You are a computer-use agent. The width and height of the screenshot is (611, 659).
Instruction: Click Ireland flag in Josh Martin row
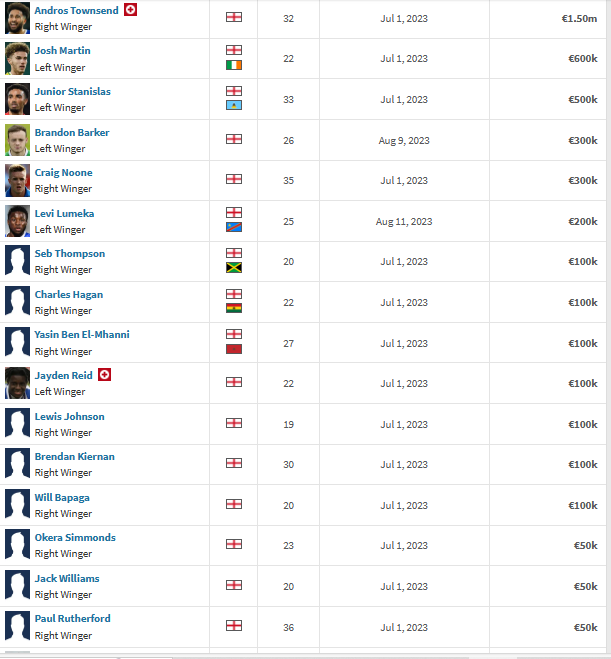[x=234, y=65]
